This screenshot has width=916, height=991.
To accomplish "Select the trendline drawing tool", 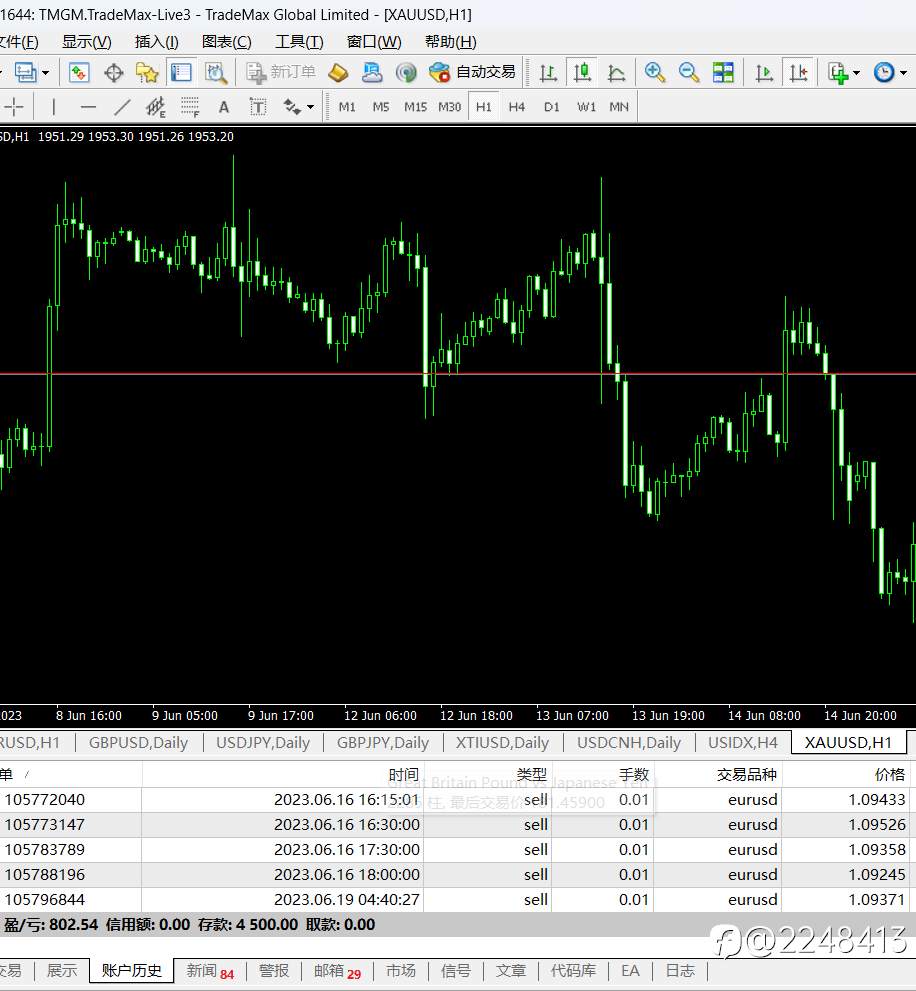I will pos(122,107).
